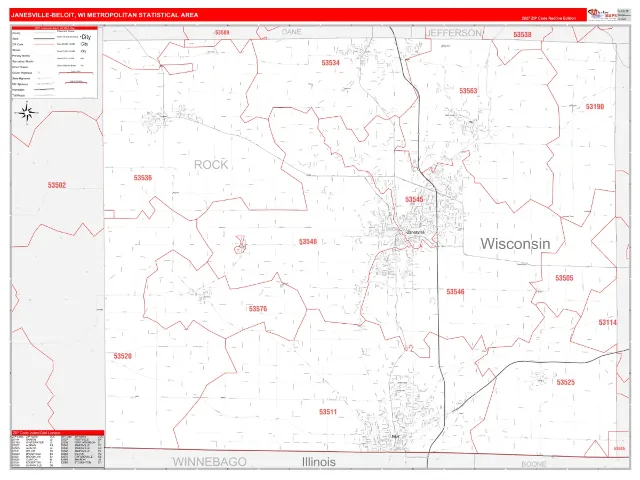Select ZIP code label 53505
This screenshot has height=480, width=640.
(564, 278)
